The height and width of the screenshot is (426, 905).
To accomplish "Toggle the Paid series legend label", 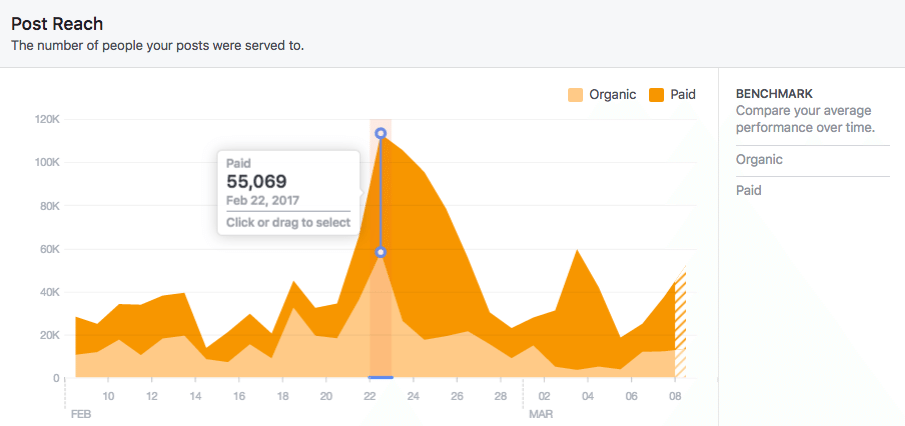I will 683,95.
